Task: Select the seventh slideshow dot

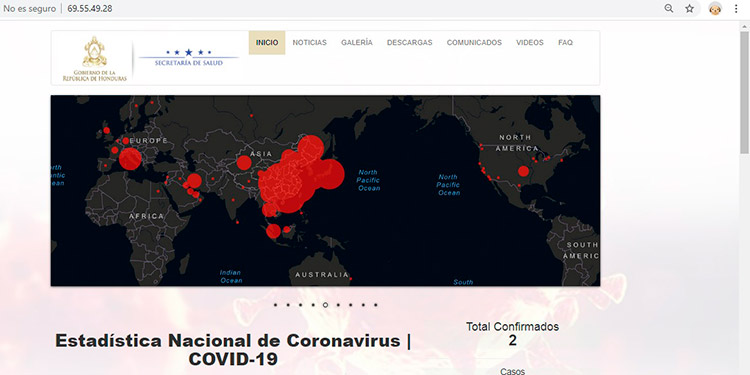Action: [x=351, y=305]
